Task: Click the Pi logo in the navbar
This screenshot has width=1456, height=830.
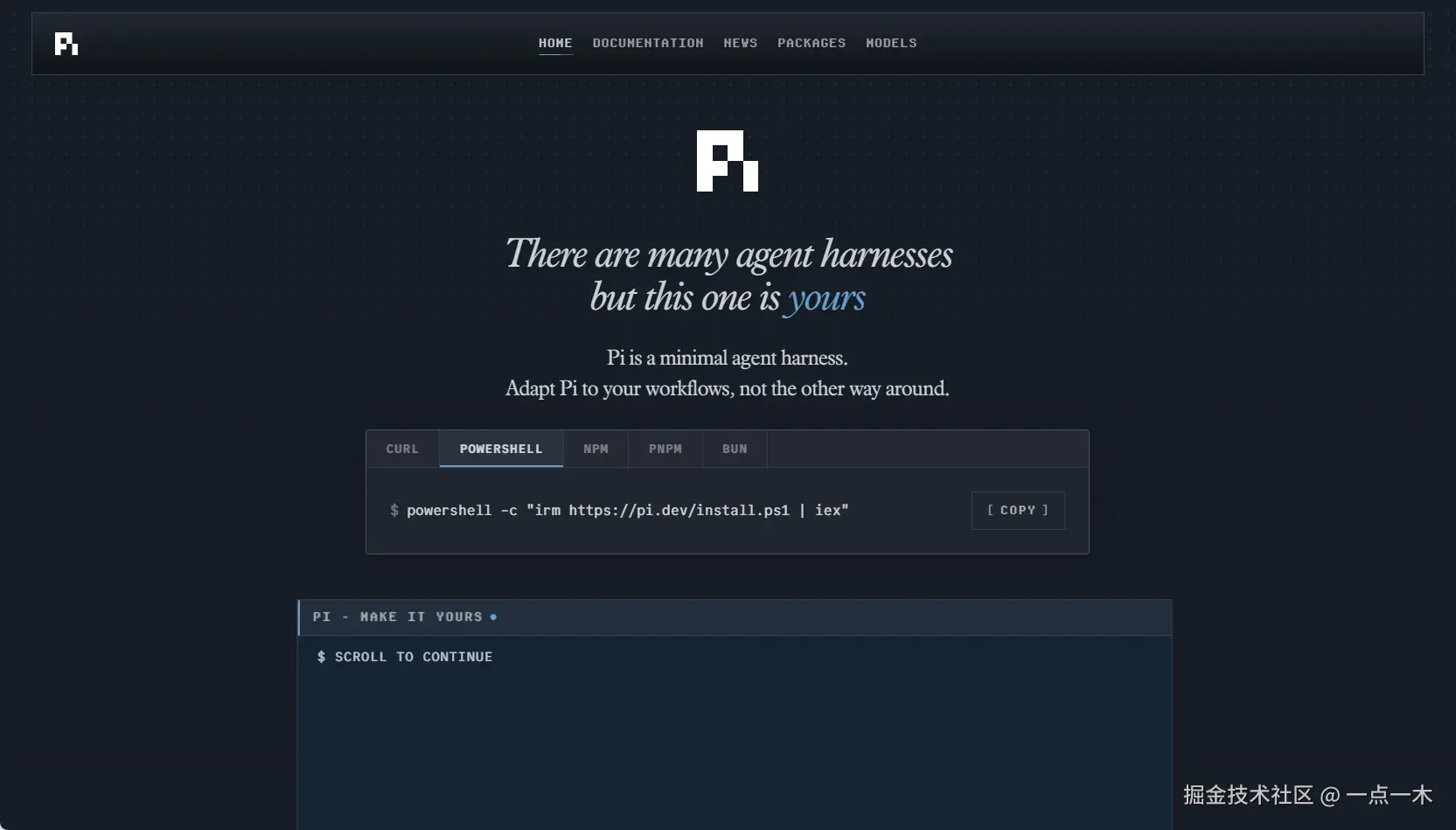Action: coord(66,44)
